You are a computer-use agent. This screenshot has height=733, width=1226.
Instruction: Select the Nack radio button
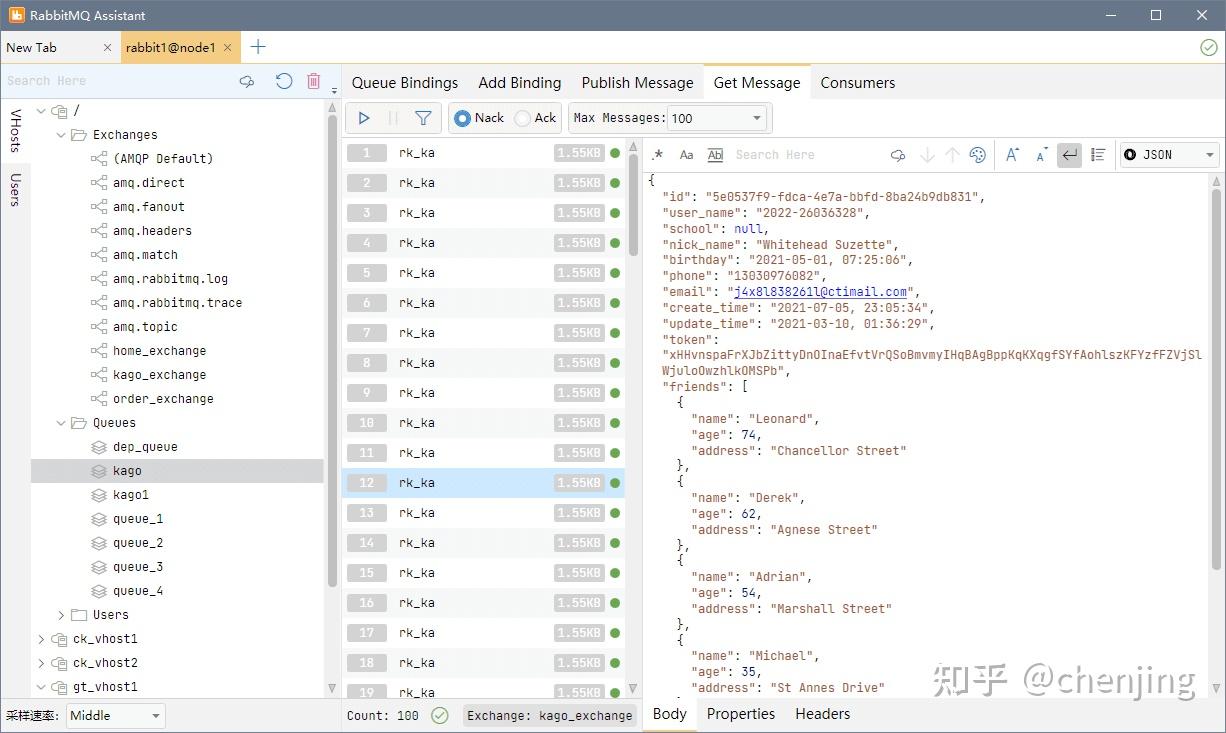[462, 118]
